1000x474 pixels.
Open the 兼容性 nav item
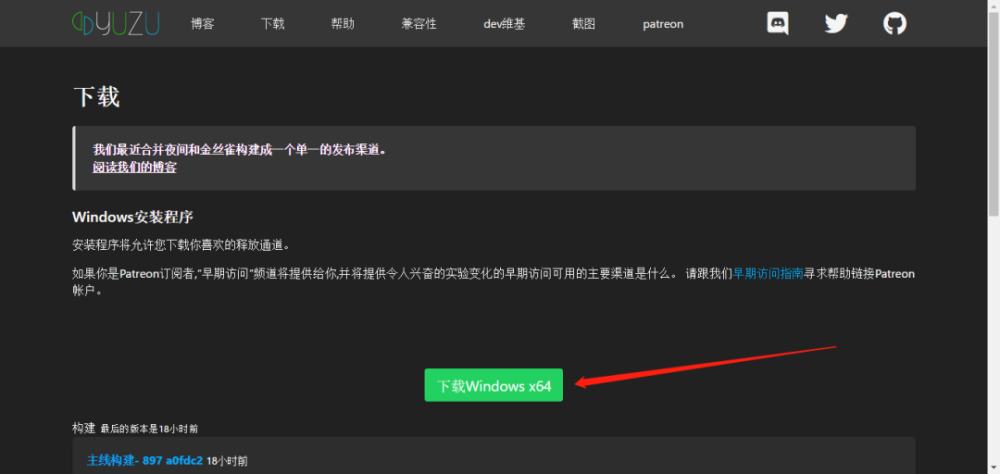coord(419,24)
